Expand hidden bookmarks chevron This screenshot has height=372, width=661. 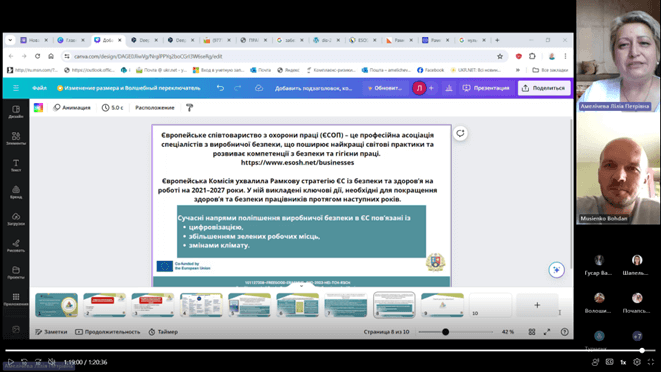pos(518,70)
